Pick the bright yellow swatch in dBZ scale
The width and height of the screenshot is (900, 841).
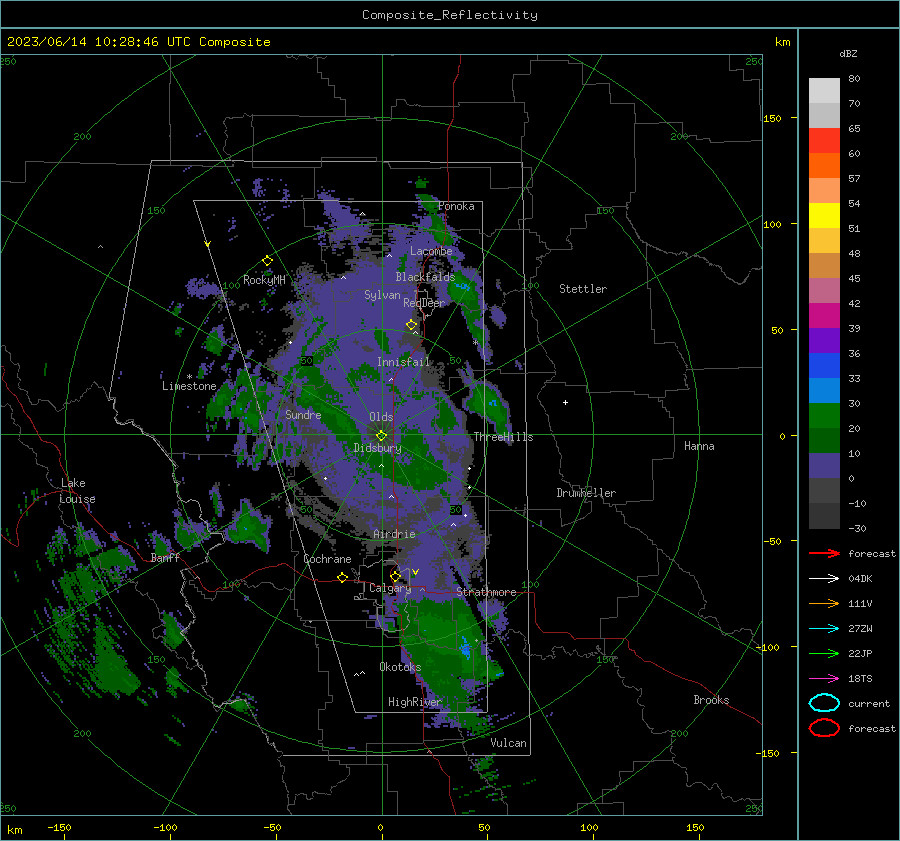coord(824,215)
